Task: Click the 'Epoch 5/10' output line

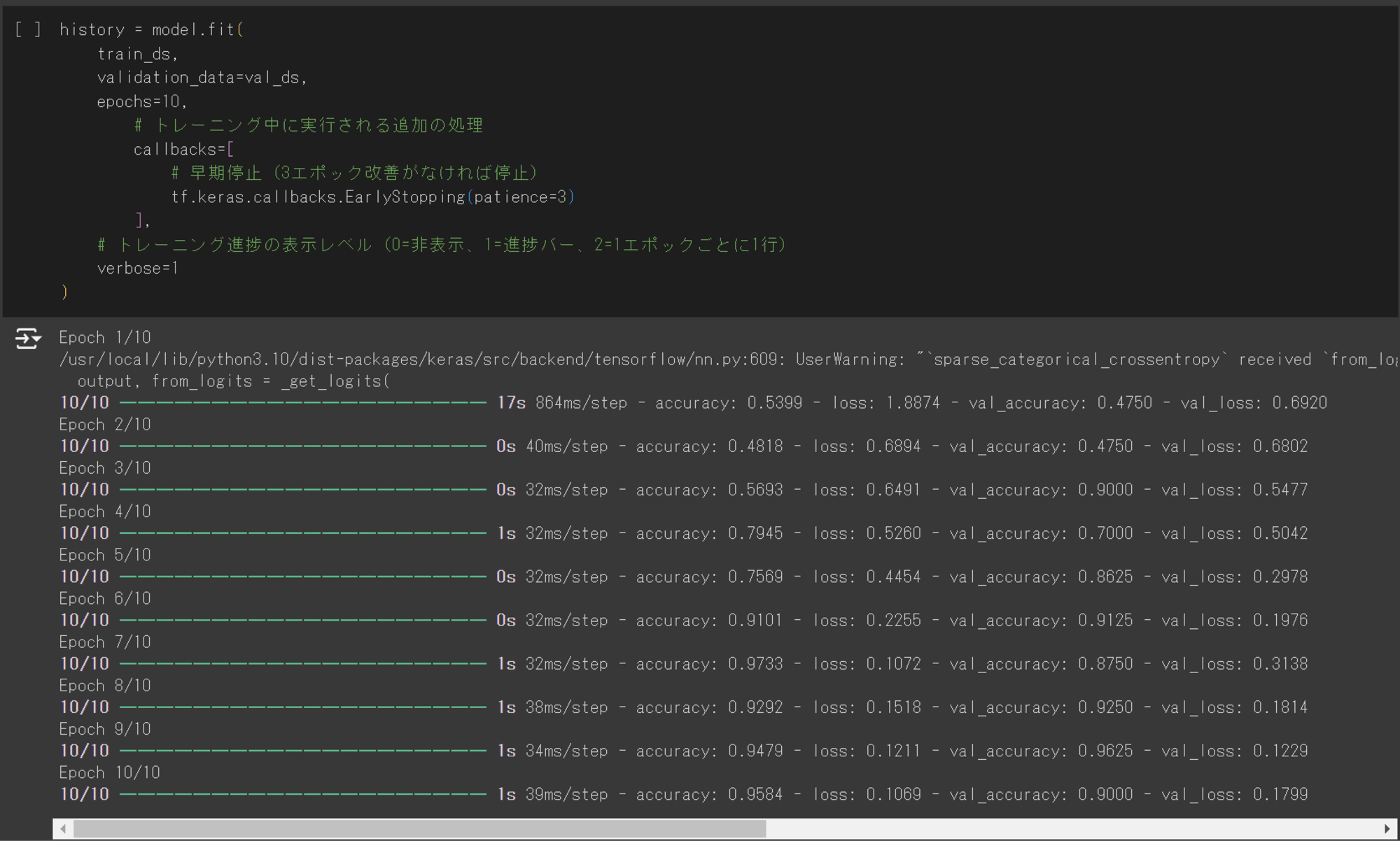Action: click(105, 555)
